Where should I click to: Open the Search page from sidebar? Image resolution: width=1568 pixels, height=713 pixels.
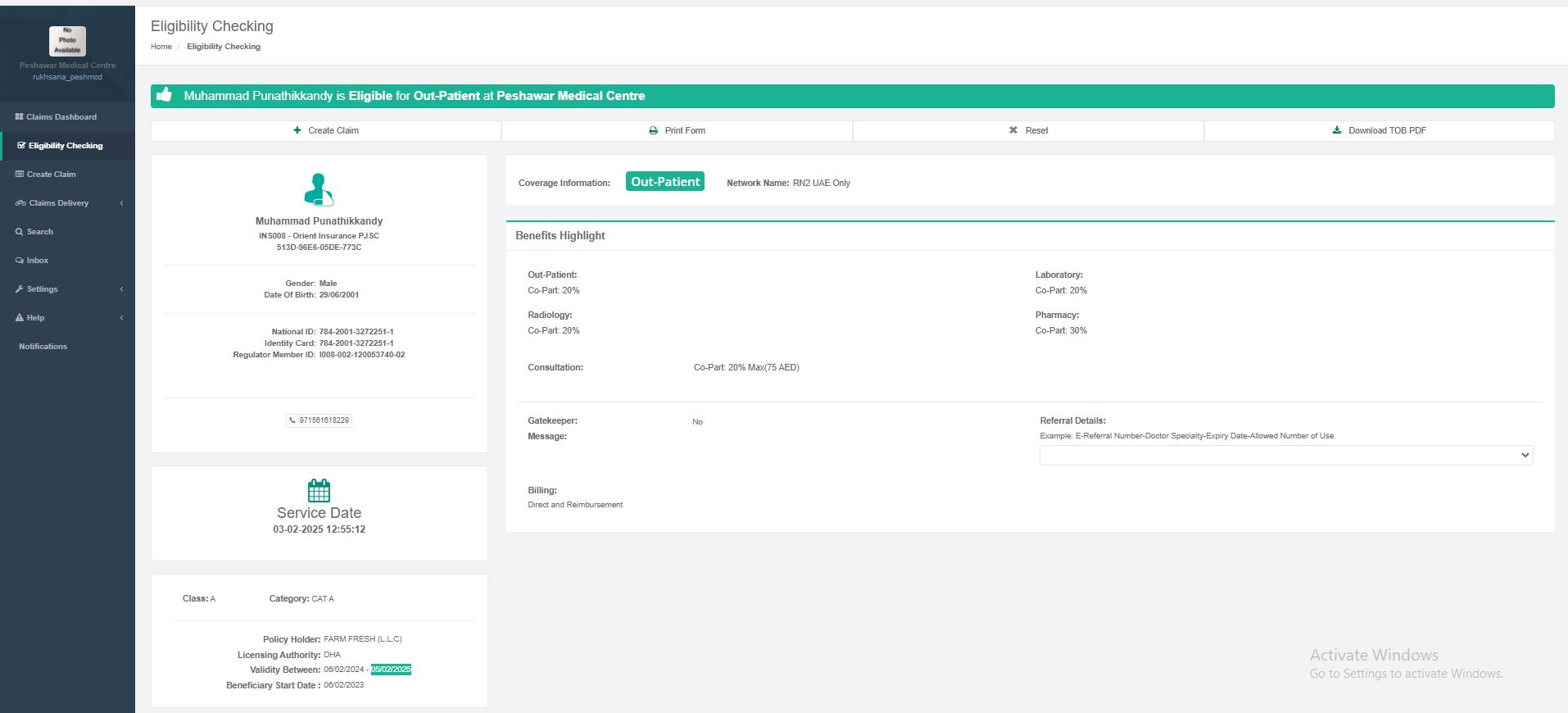point(39,232)
